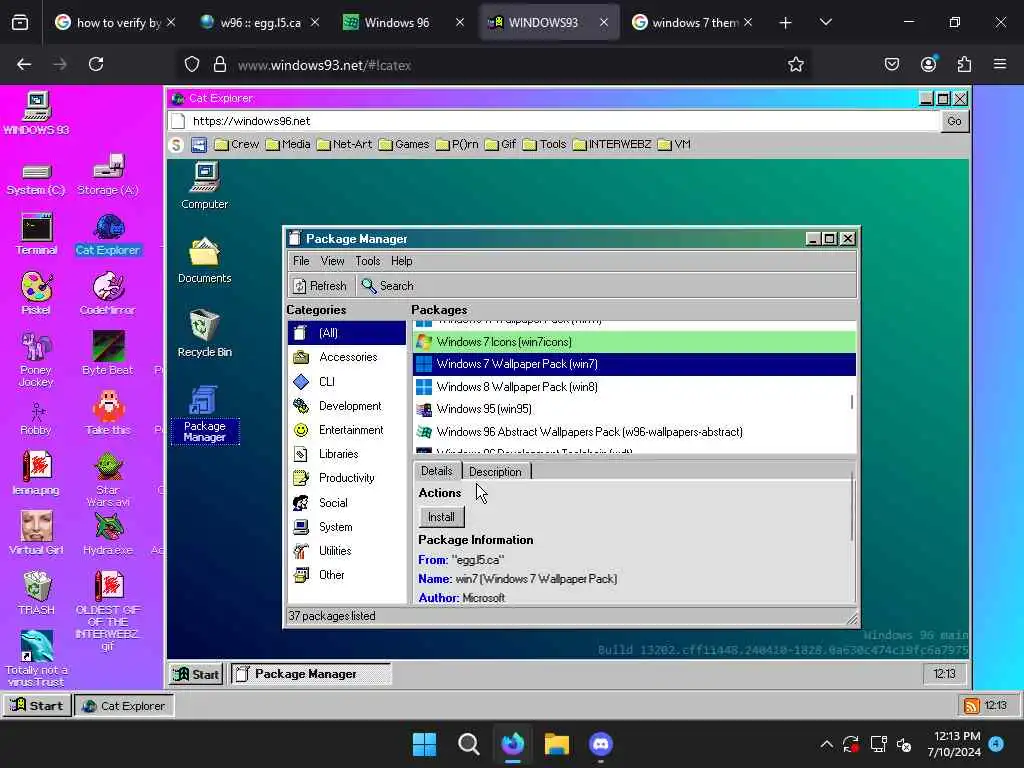1024x768 pixels.
Task: Click the Cat Explorer URL address field
Action: tap(563, 121)
